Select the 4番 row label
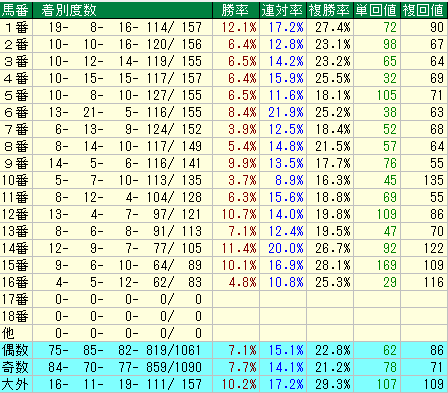This screenshot has width=448, height=393. tap(16, 78)
